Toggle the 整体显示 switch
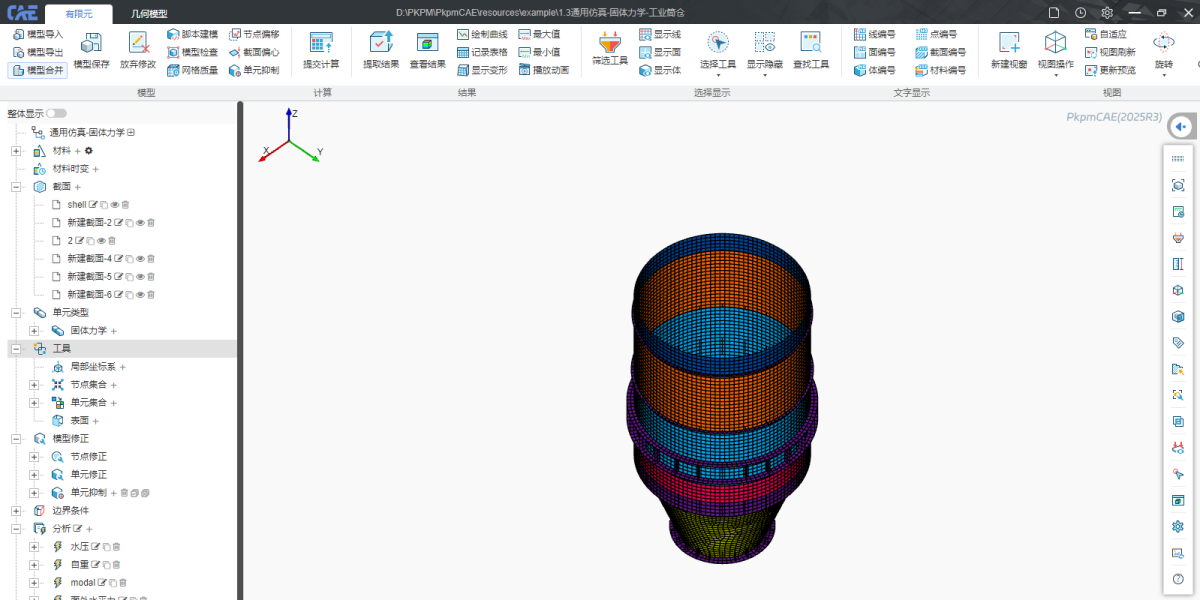Screen dimensions: 1200x600 tap(56, 114)
